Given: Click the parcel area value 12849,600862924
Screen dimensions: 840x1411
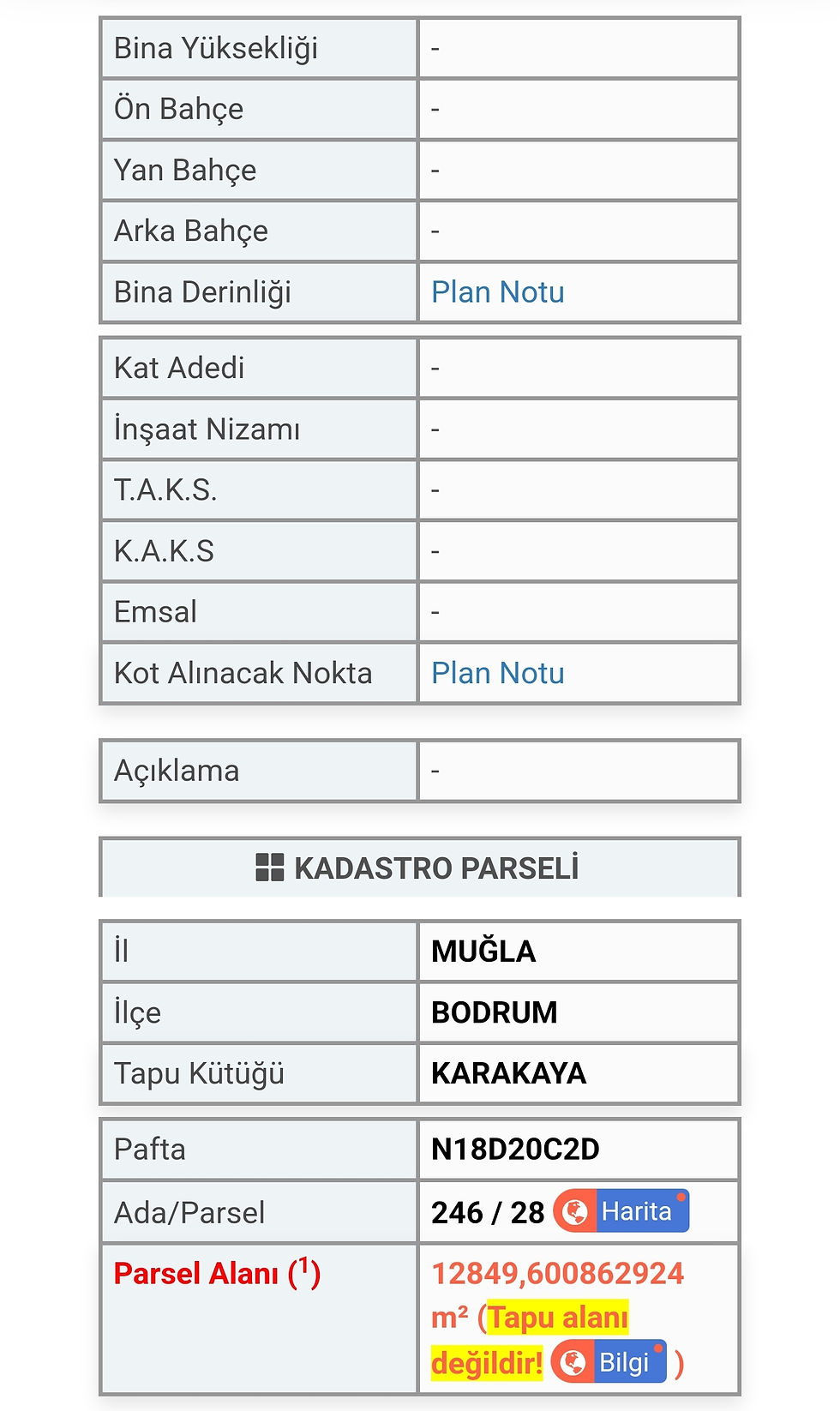Looking at the screenshot, I should coord(557,1273).
